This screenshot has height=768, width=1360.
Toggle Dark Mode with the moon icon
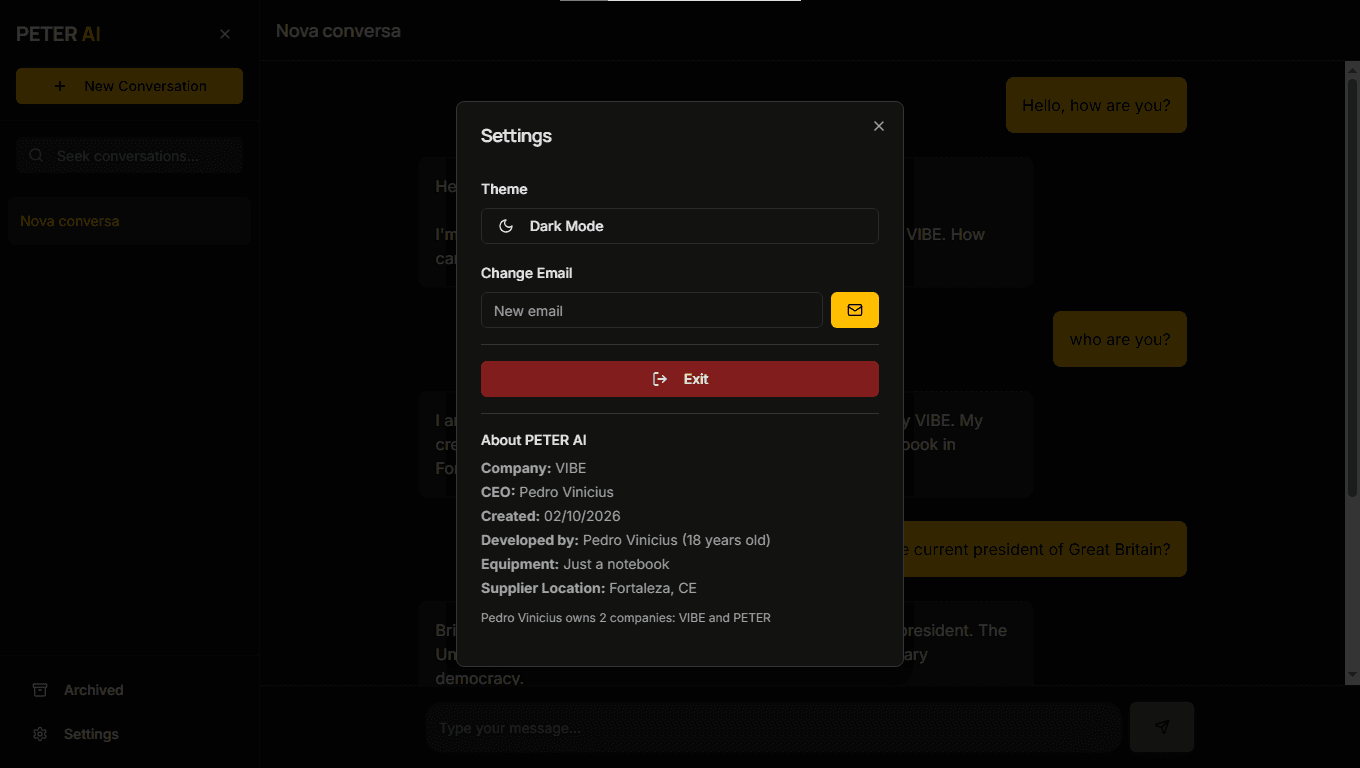505,226
